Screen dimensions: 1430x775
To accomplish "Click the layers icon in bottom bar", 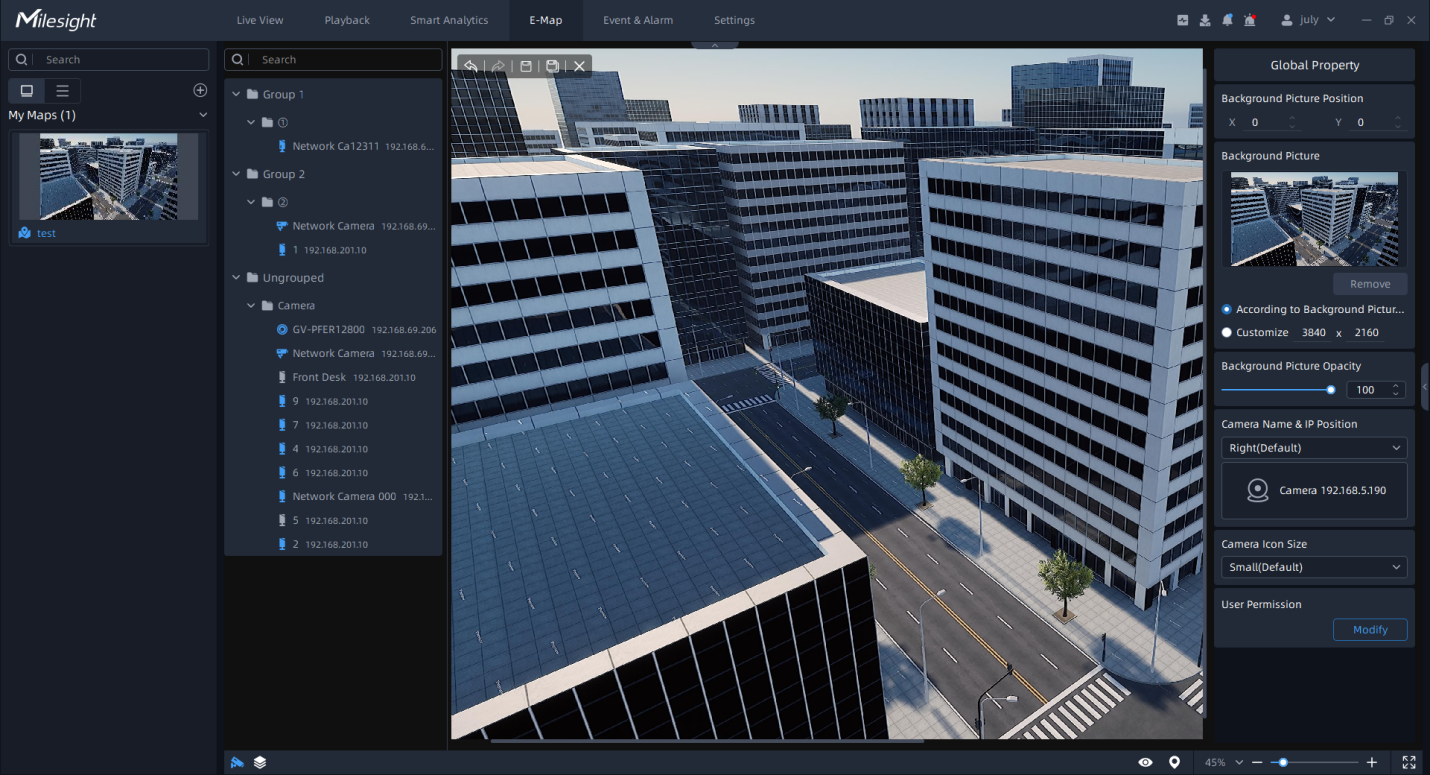I will tap(260, 762).
